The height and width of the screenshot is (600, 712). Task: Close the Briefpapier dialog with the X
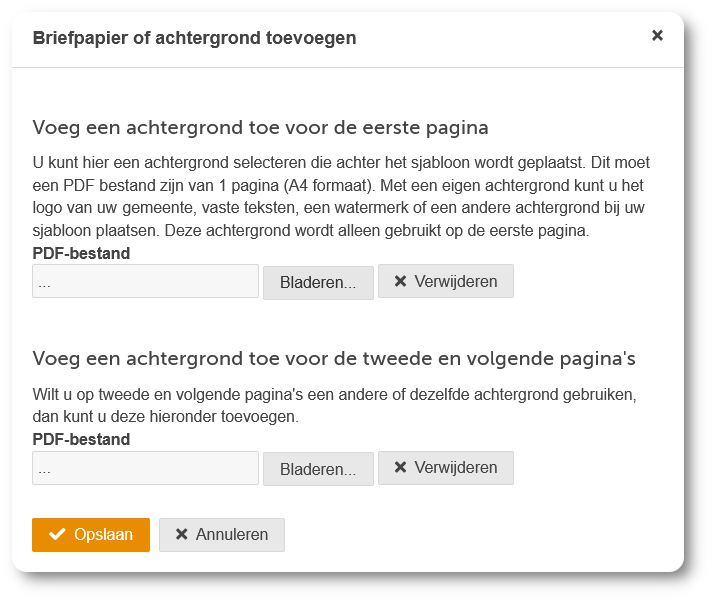(x=657, y=36)
